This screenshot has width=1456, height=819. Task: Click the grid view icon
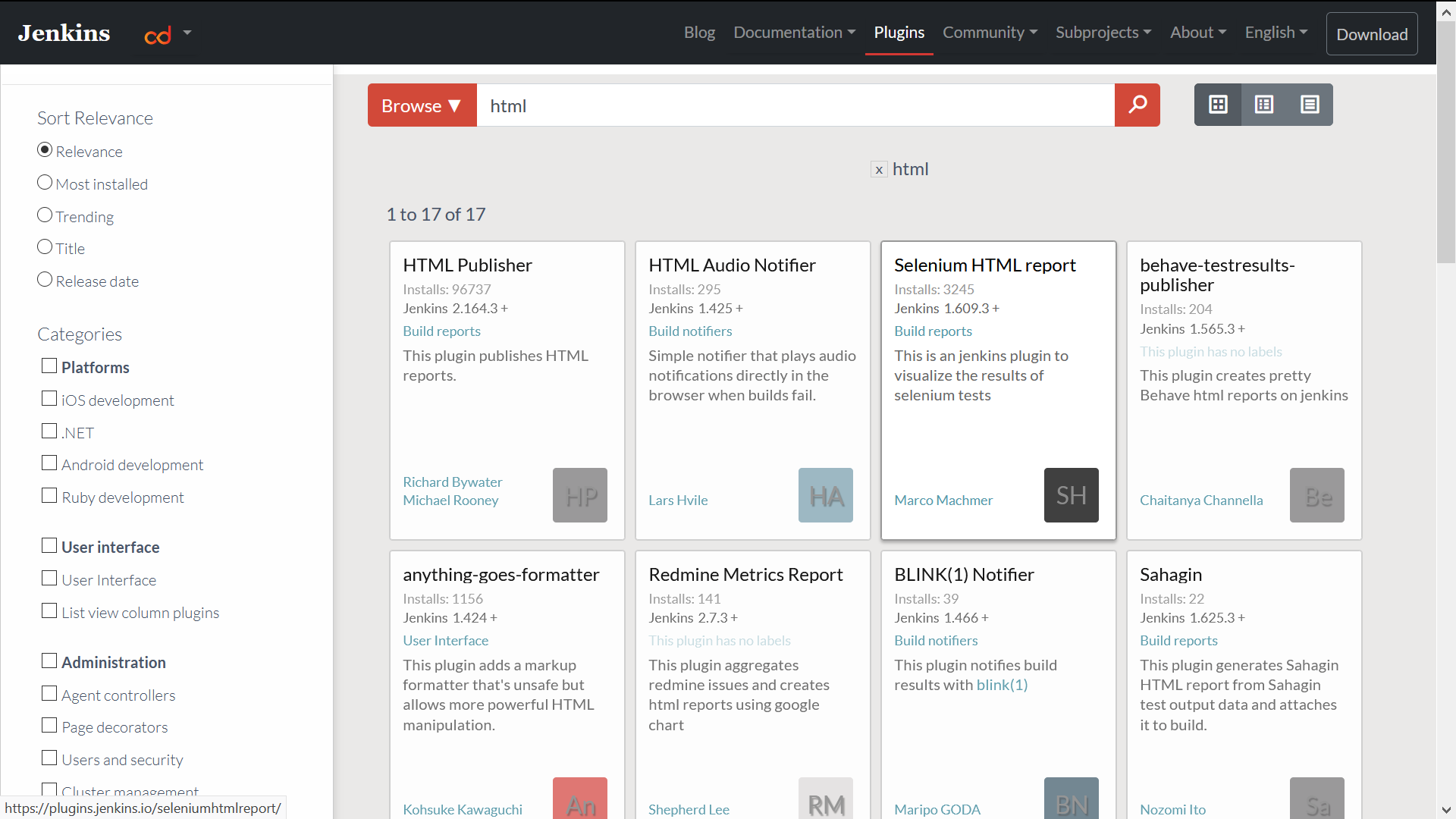(x=1218, y=104)
